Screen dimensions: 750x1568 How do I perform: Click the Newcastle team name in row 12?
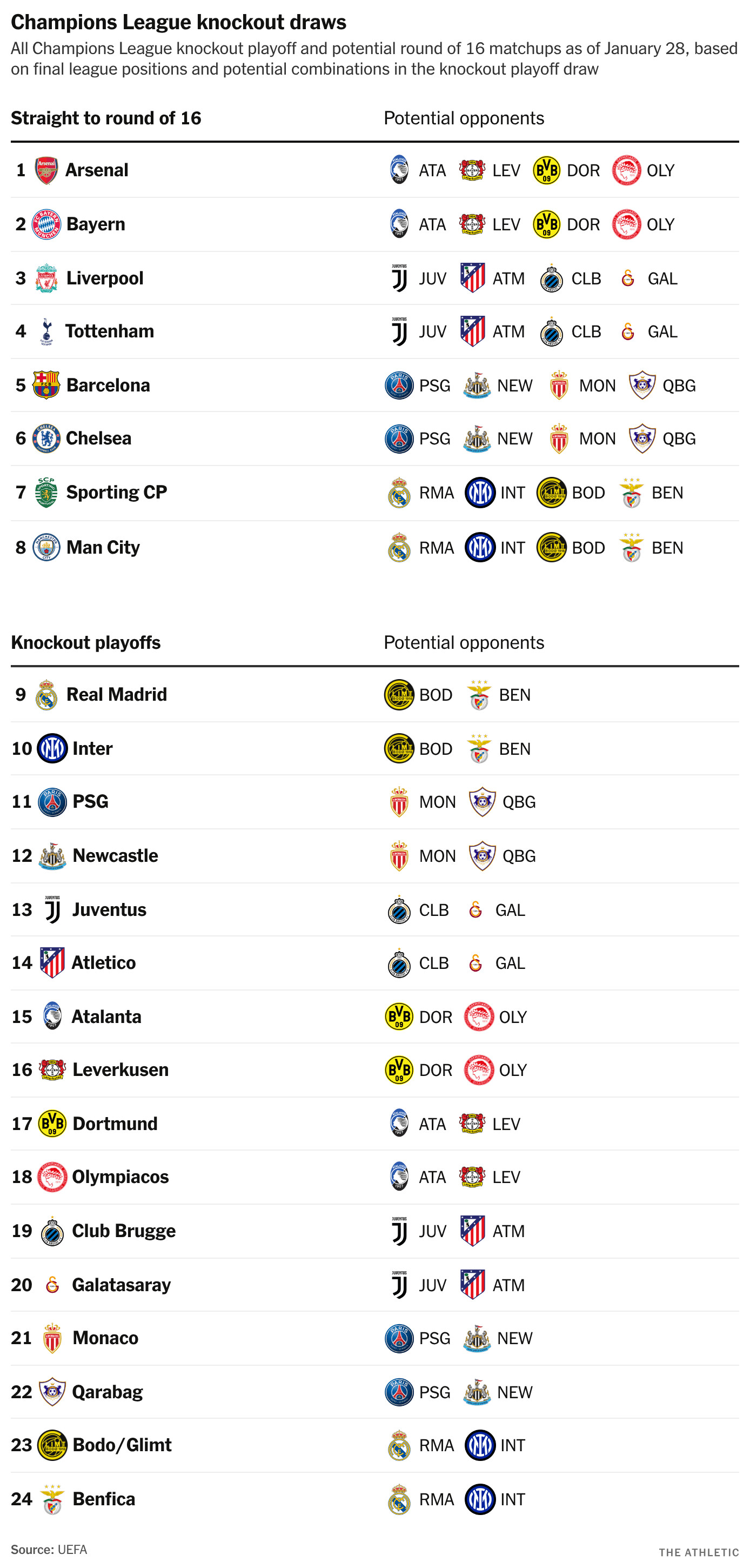click(x=116, y=856)
